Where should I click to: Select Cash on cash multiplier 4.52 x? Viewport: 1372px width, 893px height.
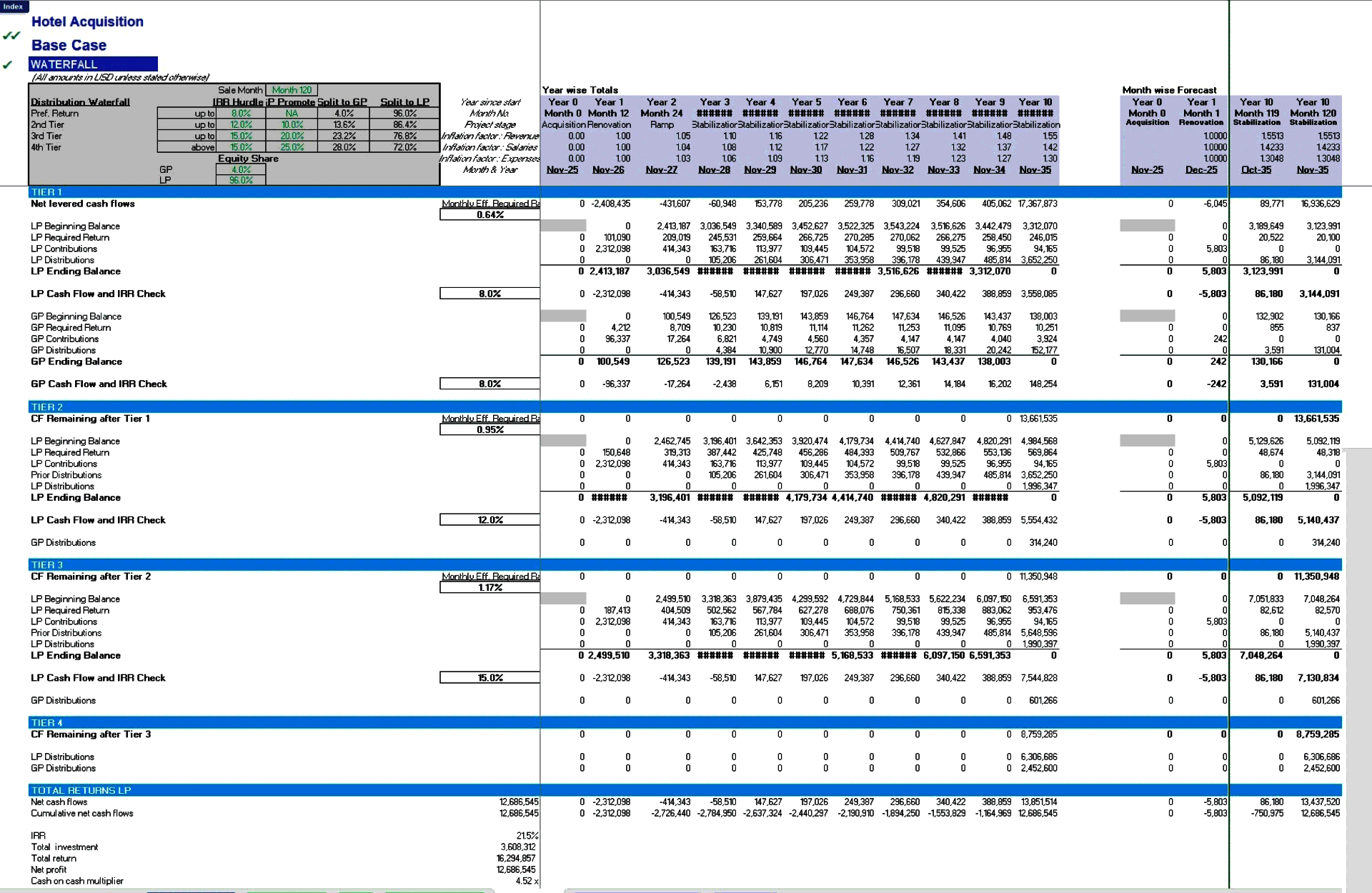click(x=527, y=881)
